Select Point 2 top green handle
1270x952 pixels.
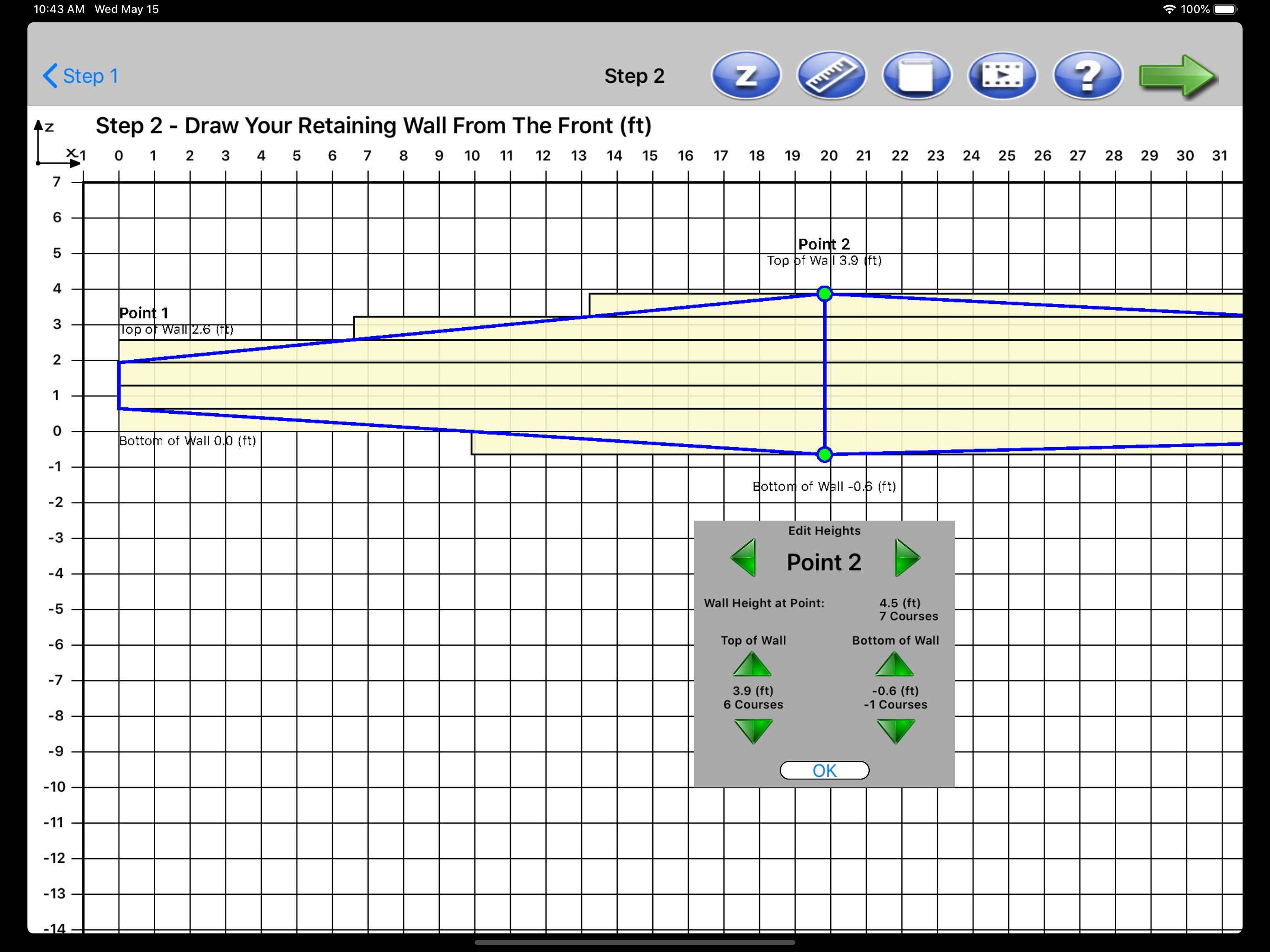[825, 294]
